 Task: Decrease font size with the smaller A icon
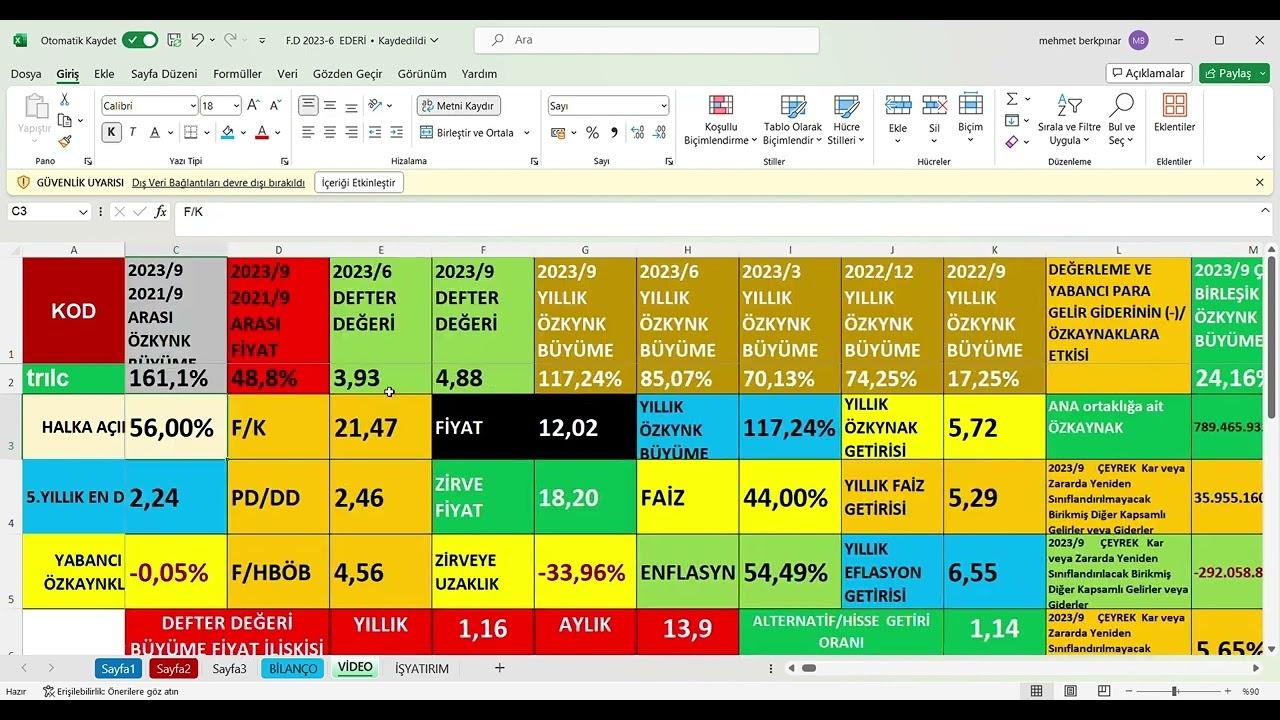tap(274, 105)
